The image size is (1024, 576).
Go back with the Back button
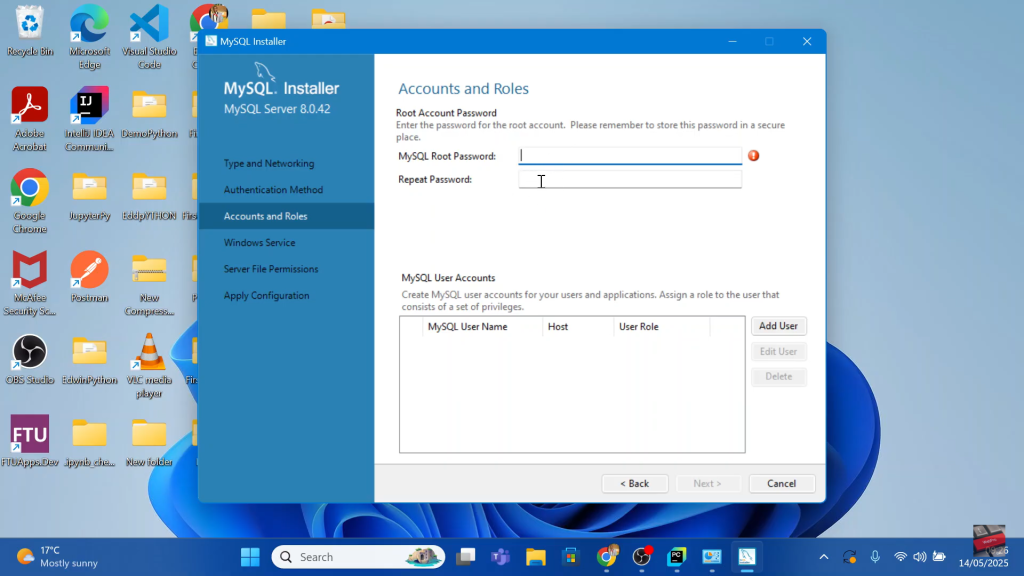pyautogui.click(x=635, y=483)
